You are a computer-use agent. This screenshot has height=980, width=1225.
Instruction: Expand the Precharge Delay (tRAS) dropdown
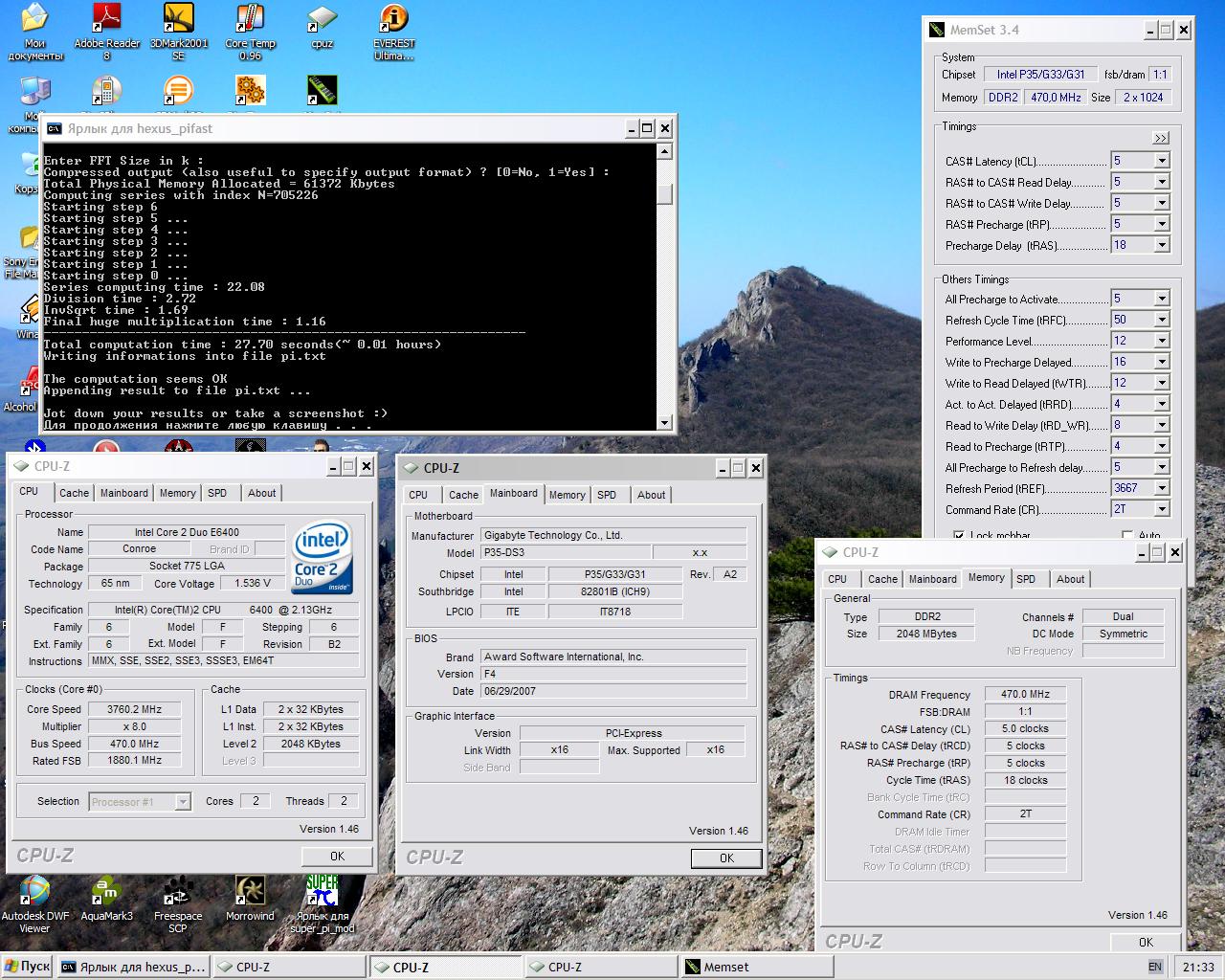[x=1161, y=245]
